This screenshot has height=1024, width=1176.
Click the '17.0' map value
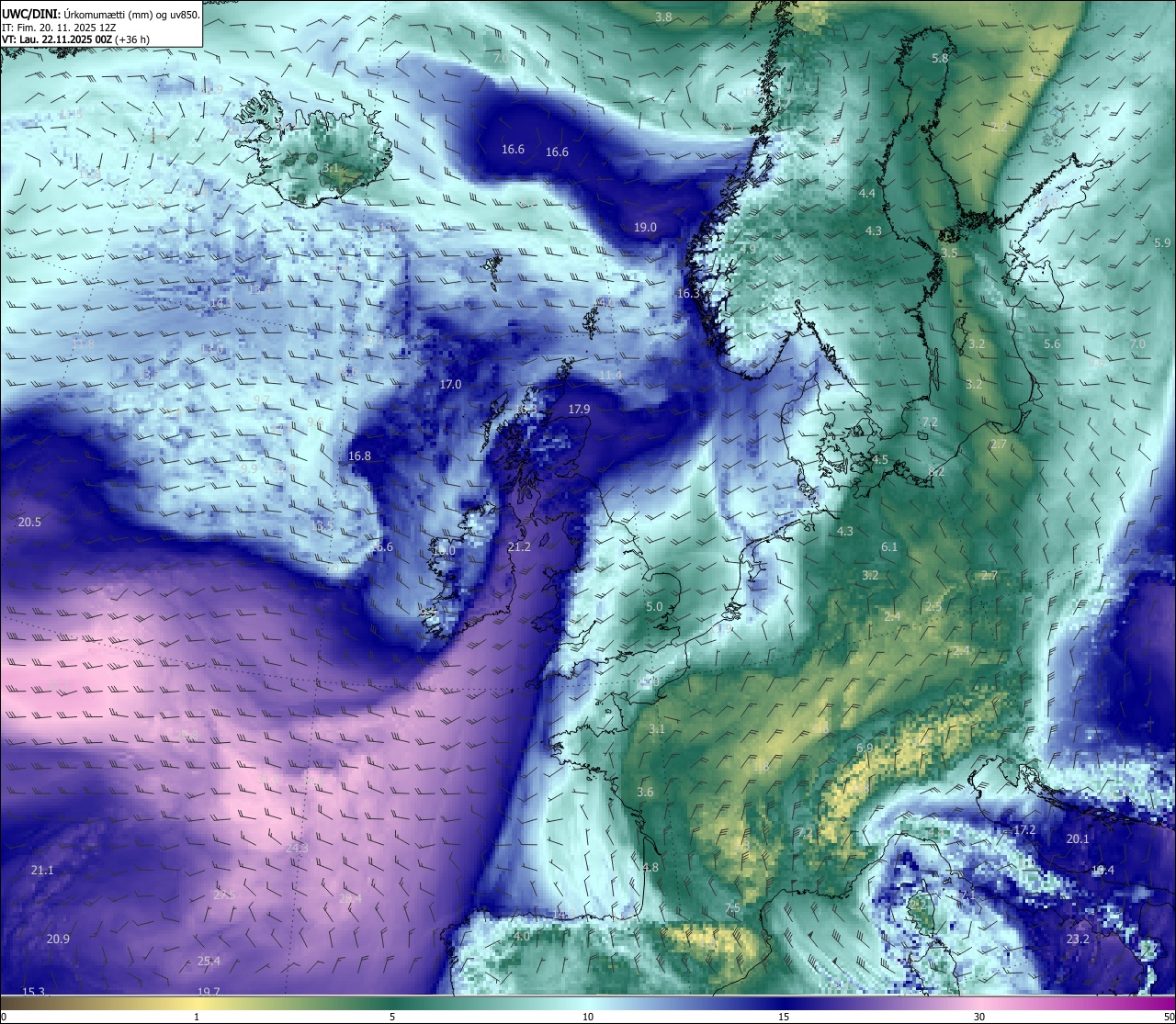pyautogui.click(x=450, y=384)
